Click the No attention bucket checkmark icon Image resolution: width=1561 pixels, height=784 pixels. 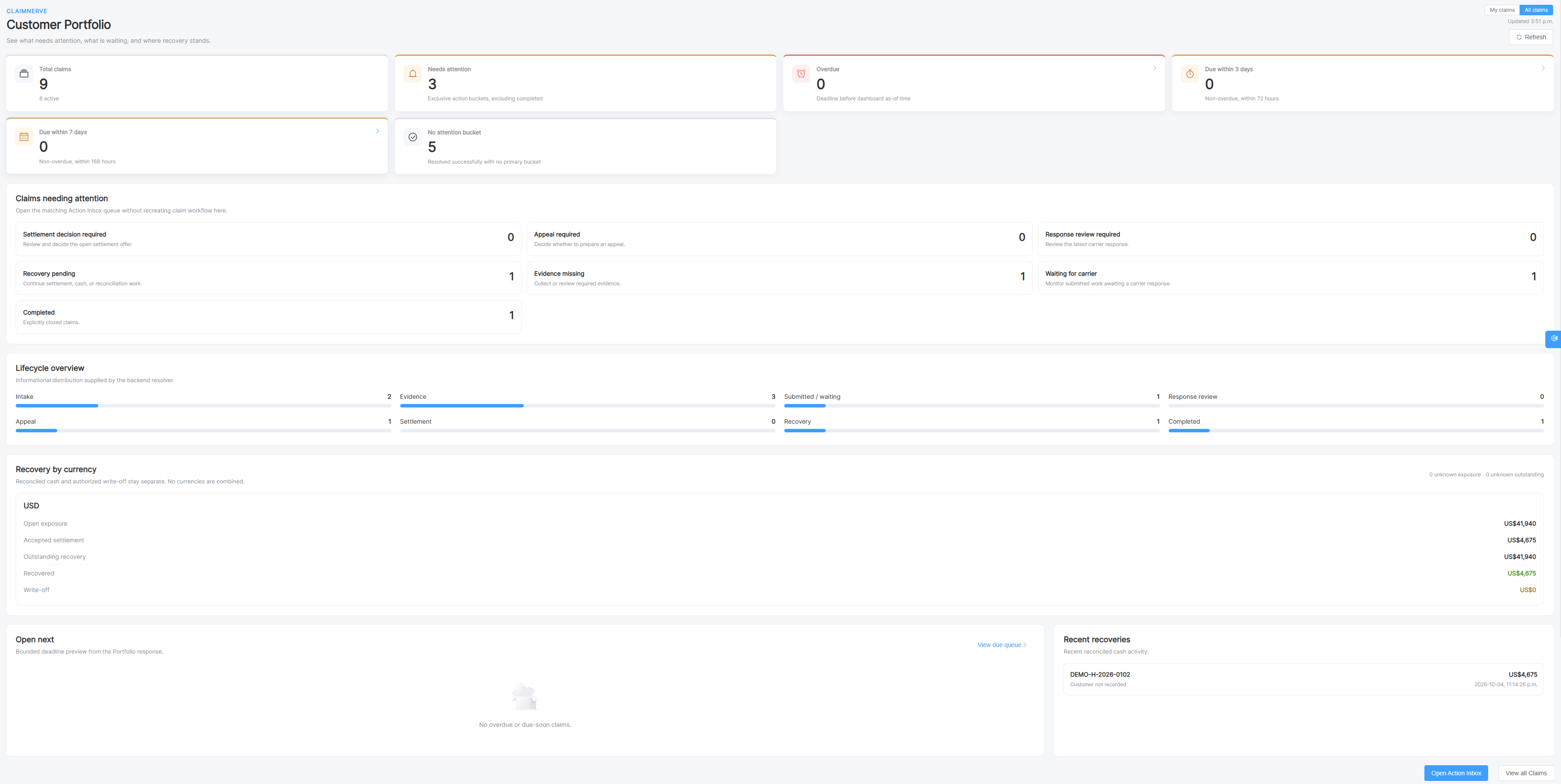click(x=413, y=137)
